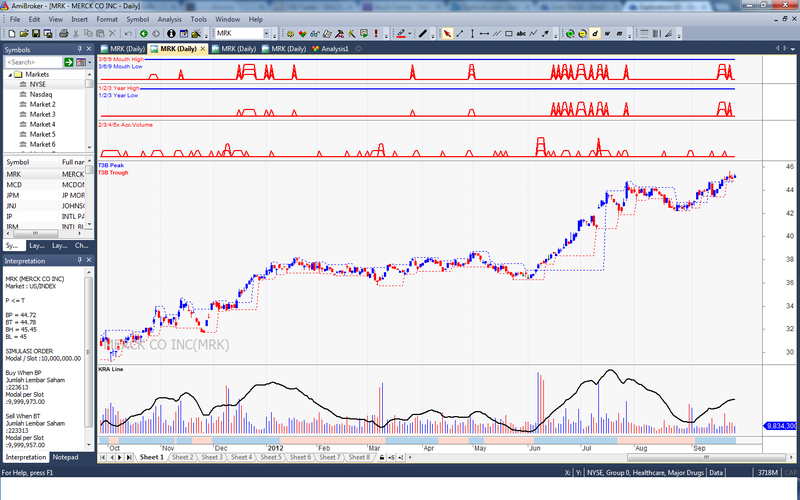Close the active MRK (Daily) tab
Image resolution: width=800 pixels, height=500 pixels.
[203, 49]
